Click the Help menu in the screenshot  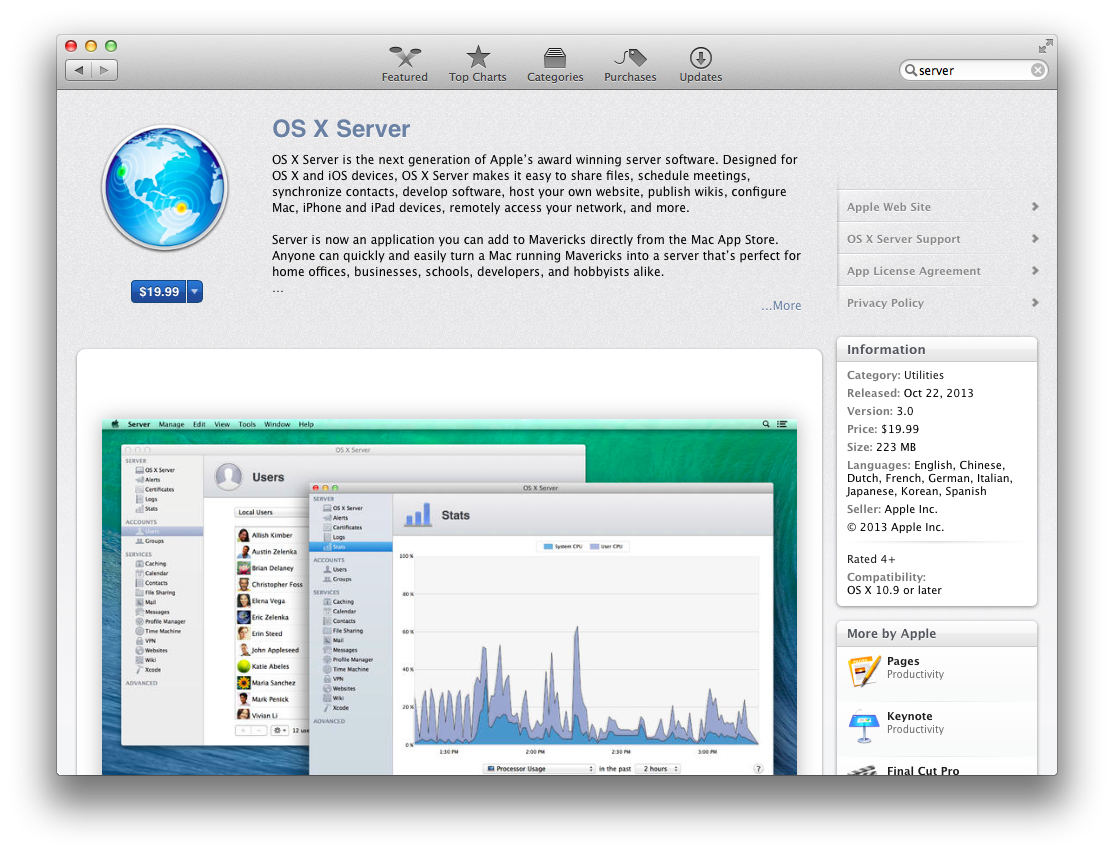tap(305, 424)
